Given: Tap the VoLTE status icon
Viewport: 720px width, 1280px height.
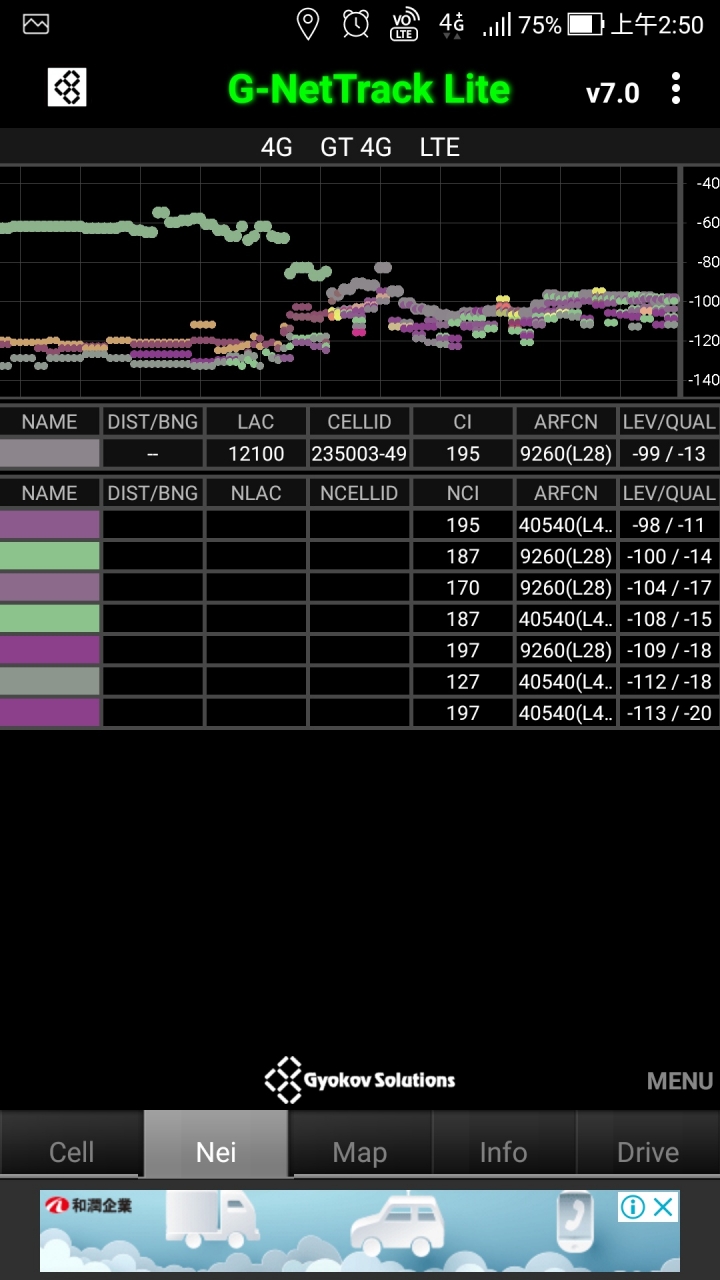Looking at the screenshot, I should [404, 25].
